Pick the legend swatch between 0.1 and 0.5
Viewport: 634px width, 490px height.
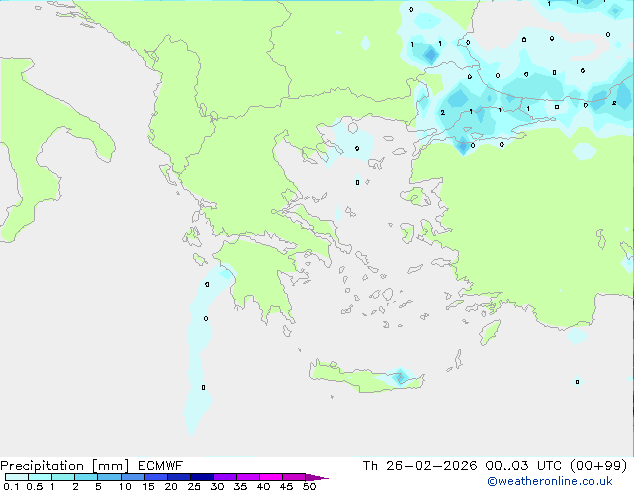point(17,477)
